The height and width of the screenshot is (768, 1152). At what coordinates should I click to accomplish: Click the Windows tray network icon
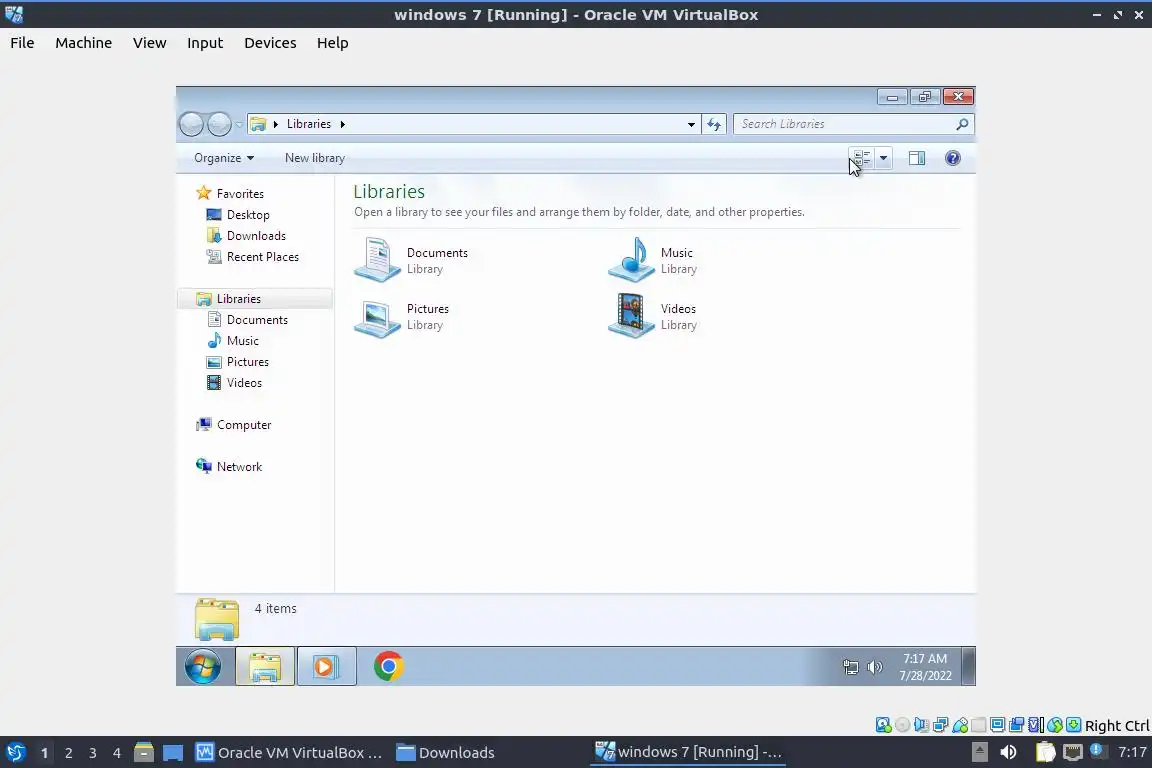pyautogui.click(x=851, y=667)
